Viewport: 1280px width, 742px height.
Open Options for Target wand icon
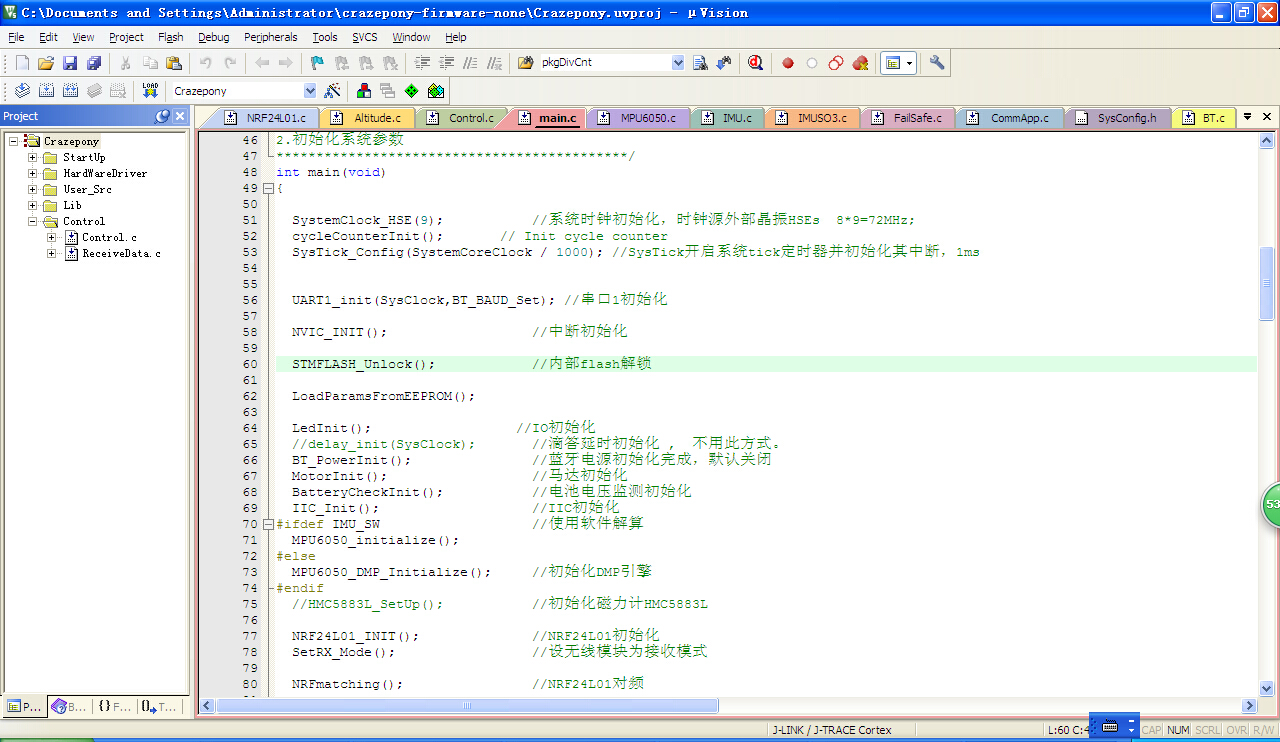[333, 91]
